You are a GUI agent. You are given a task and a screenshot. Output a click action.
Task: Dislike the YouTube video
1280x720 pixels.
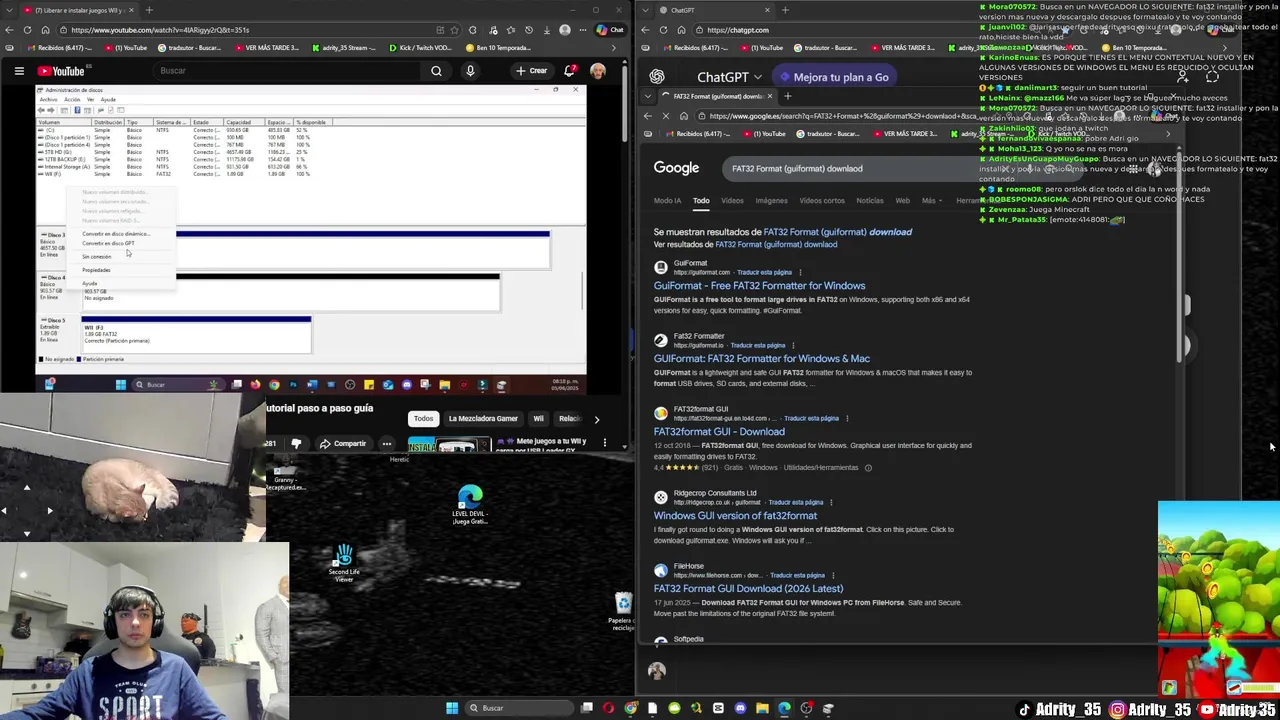296,444
